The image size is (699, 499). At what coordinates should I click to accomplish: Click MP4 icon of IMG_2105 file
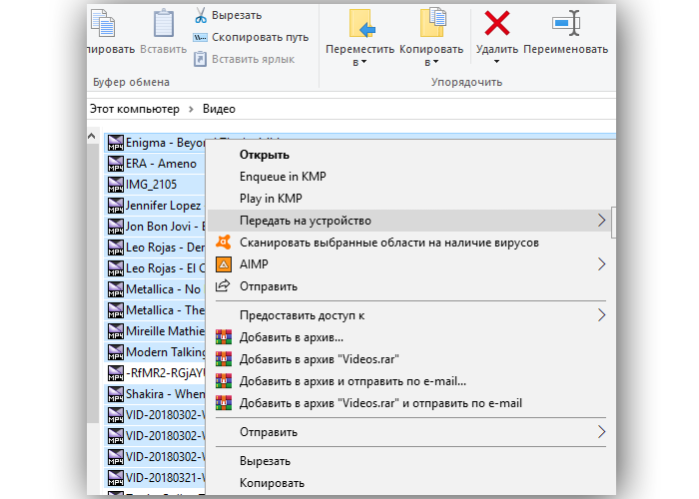click(x=116, y=185)
